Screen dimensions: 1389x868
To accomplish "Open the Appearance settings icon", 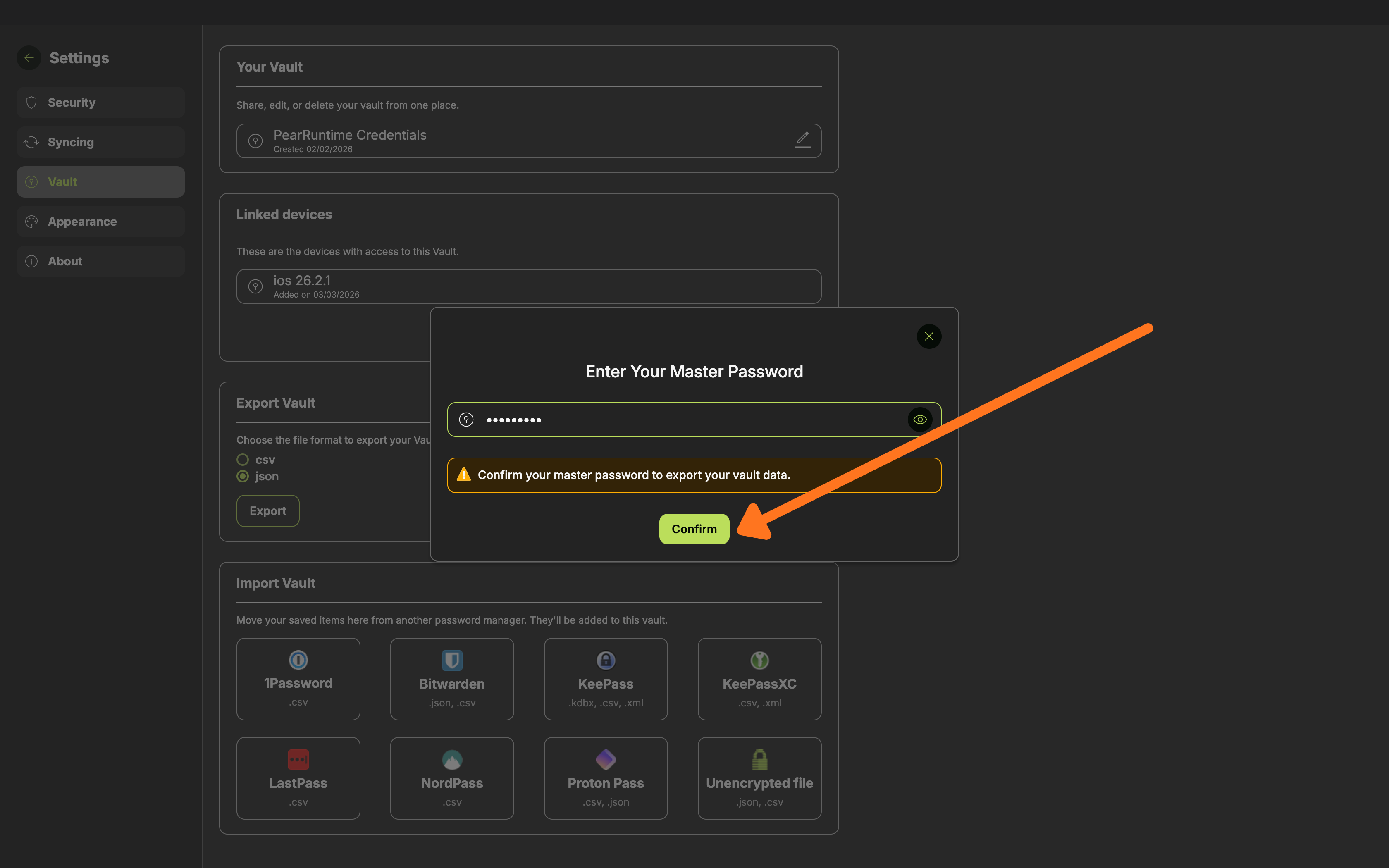I will (x=31, y=221).
